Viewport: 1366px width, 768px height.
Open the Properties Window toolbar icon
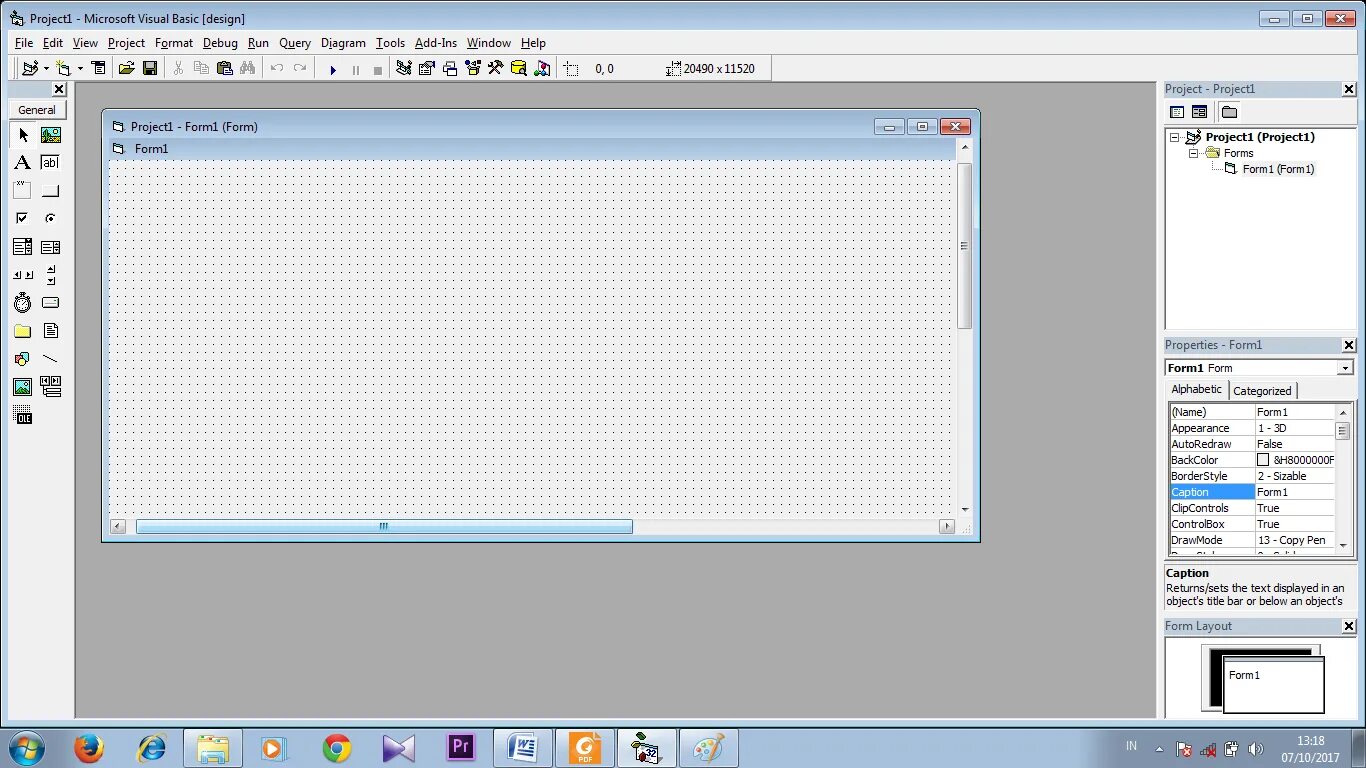[427, 68]
